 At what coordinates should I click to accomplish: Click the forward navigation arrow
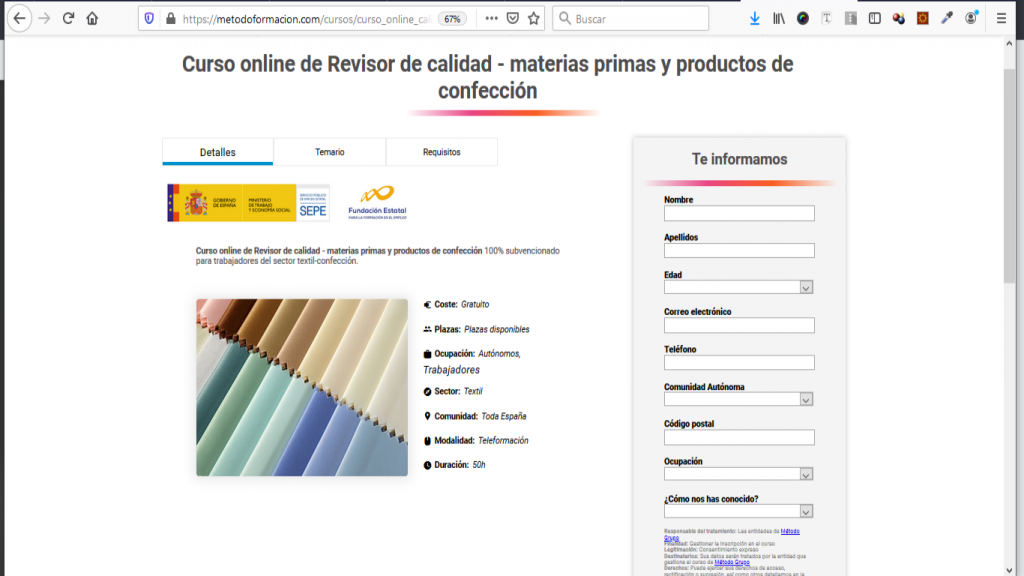pos(44,18)
